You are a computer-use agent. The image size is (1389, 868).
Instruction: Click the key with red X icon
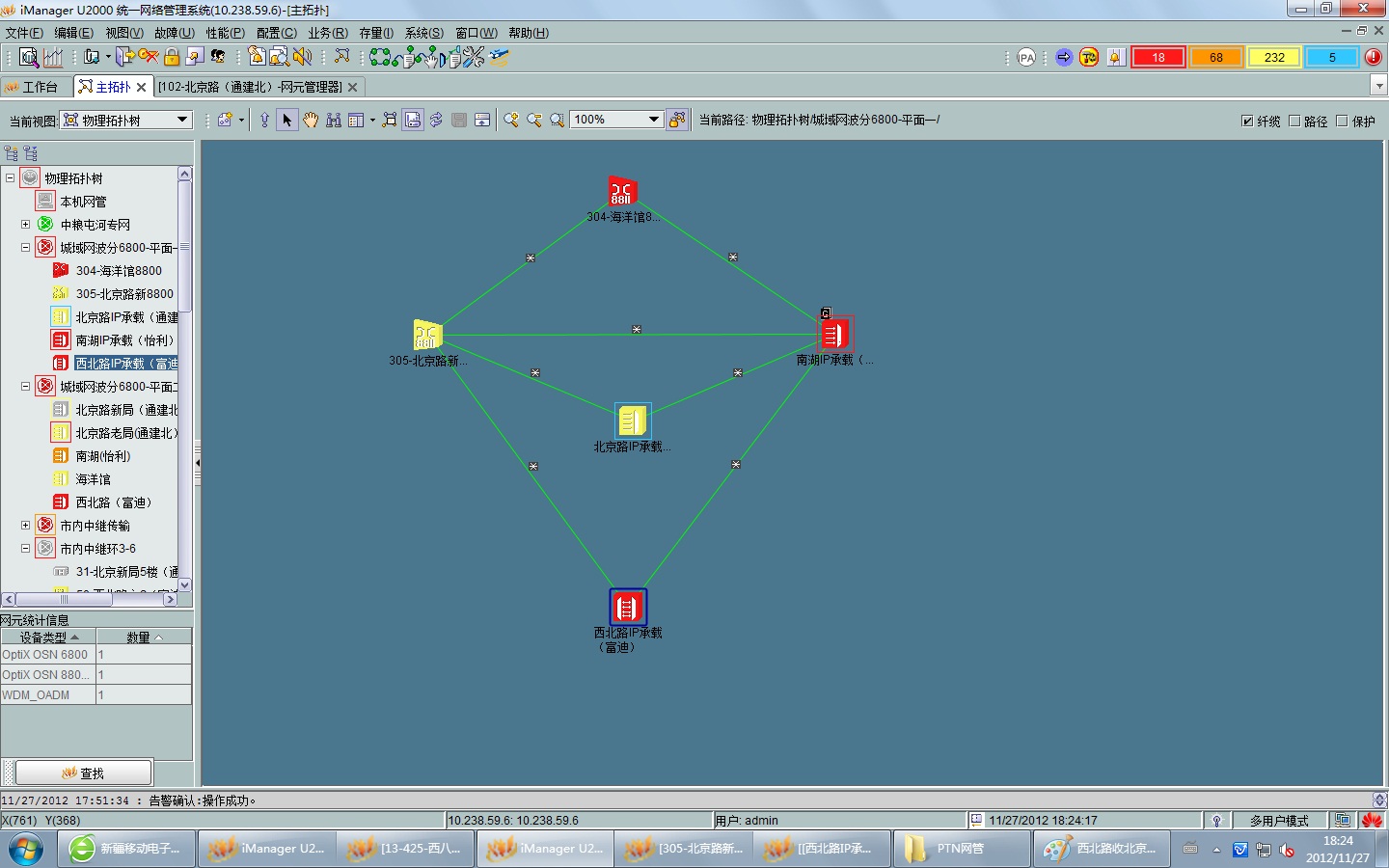(148, 57)
